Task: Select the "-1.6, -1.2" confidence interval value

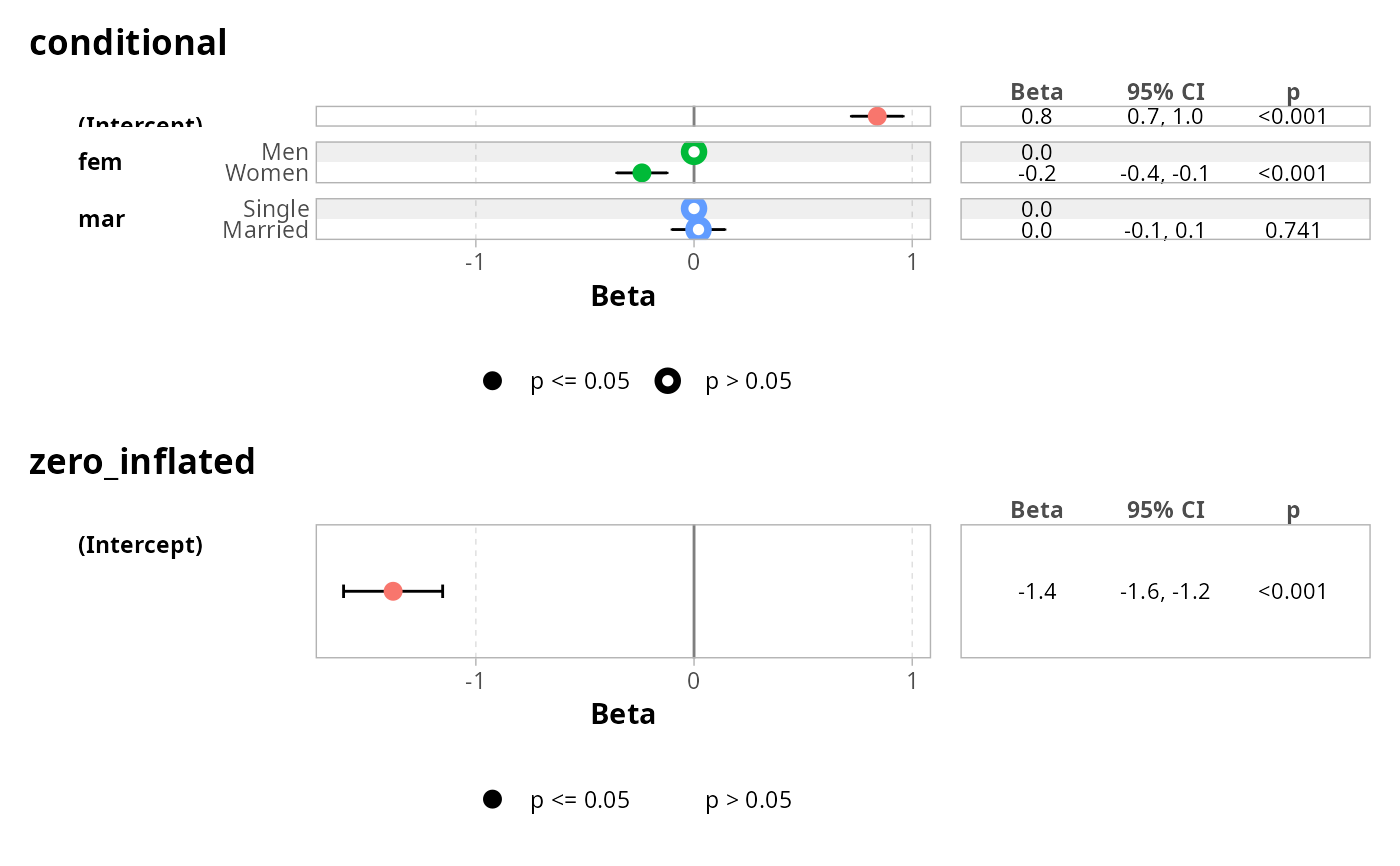Action: pos(1165,592)
